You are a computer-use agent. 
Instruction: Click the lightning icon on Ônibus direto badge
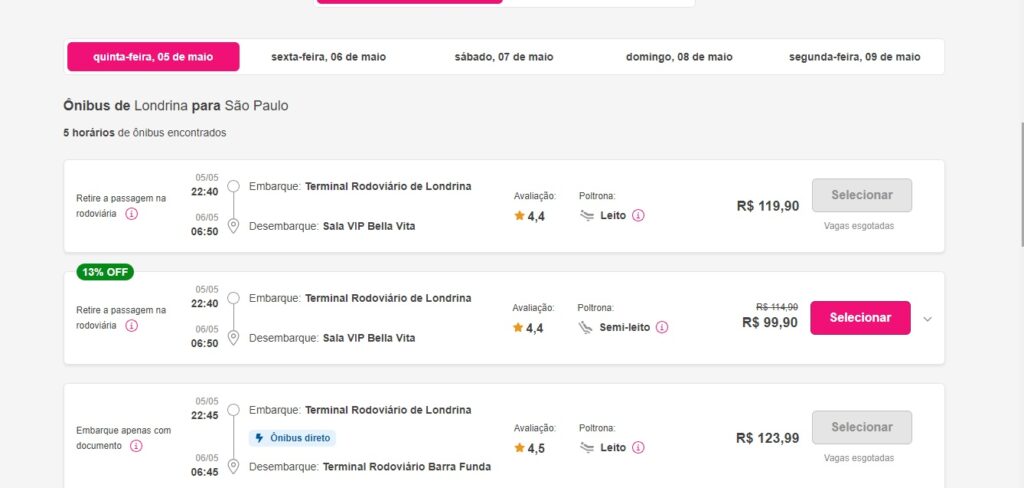[259, 438]
